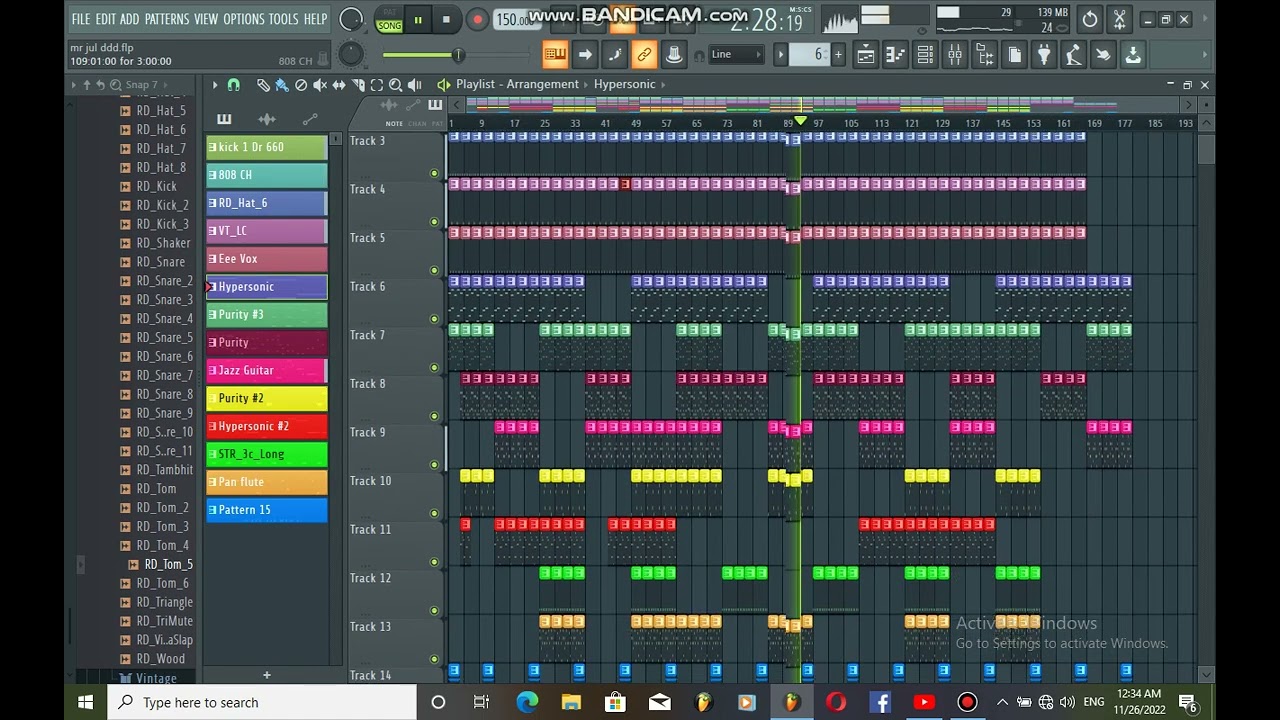Open the Piano roll from toolbar

click(x=895, y=55)
